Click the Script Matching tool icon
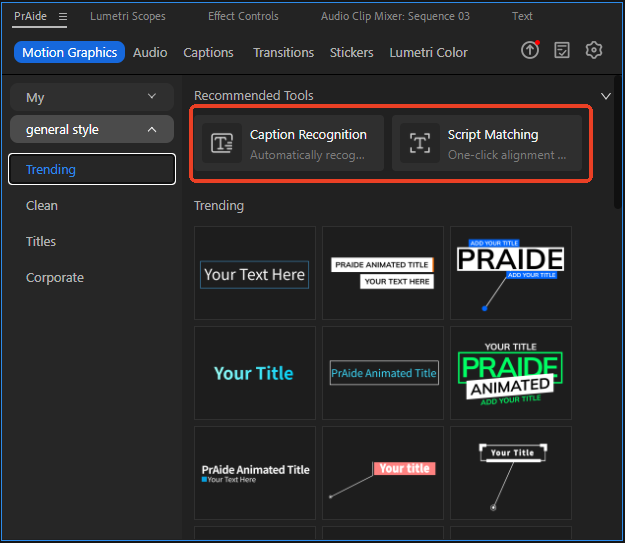 (419, 143)
